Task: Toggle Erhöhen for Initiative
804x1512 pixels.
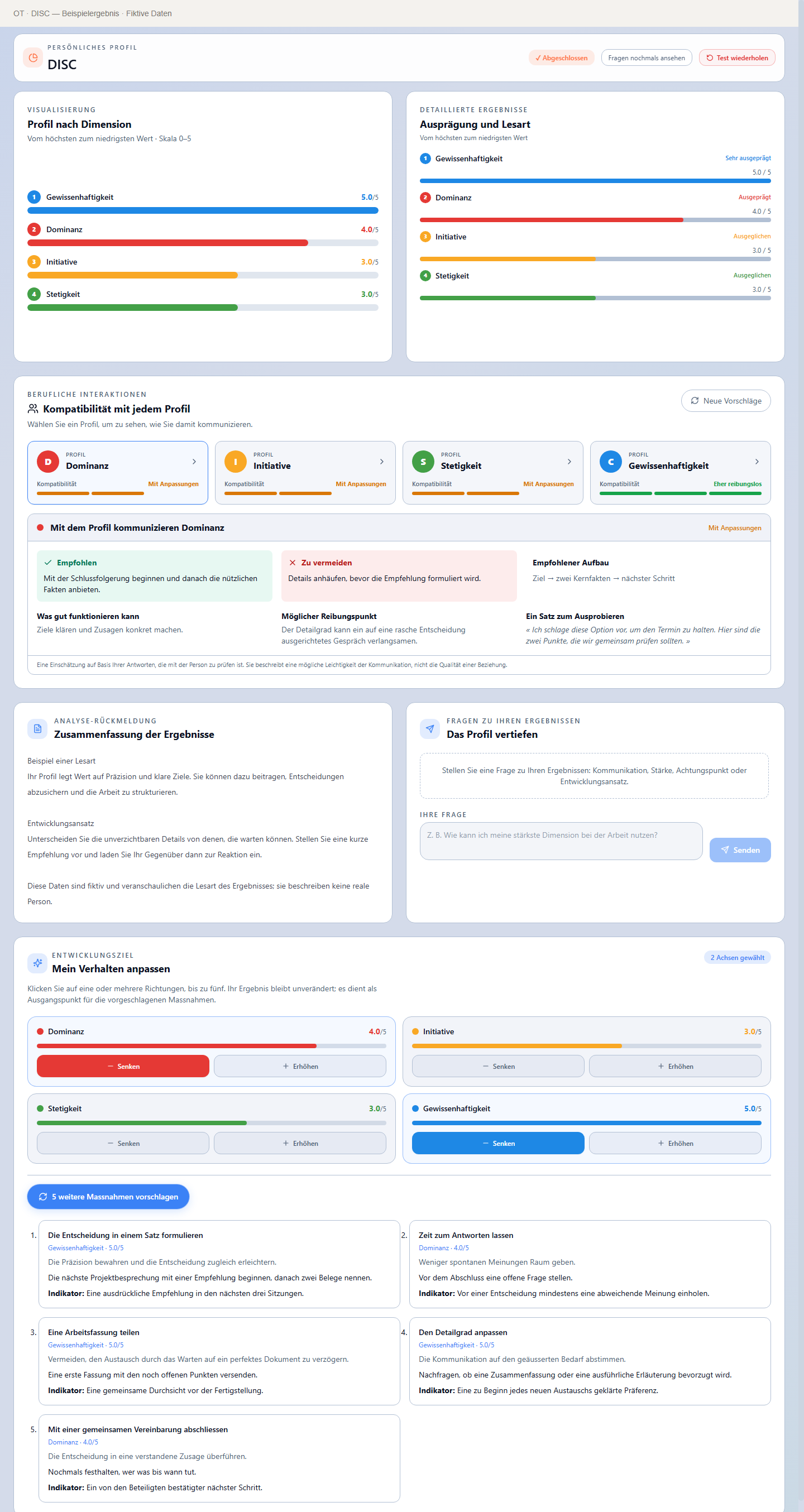Action: click(676, 1066)
